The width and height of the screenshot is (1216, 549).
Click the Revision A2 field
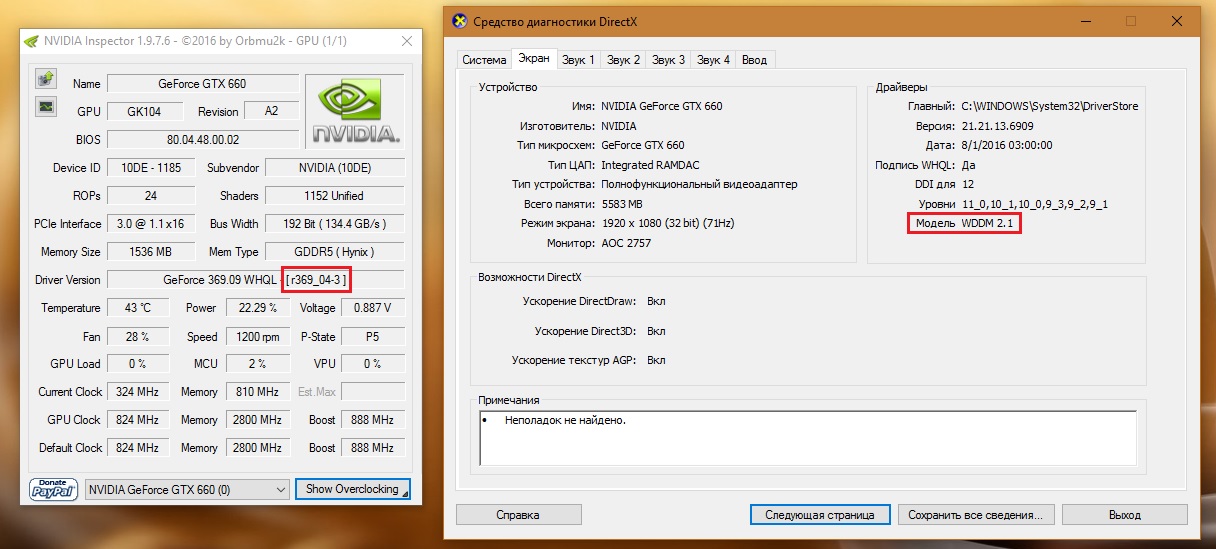(271, 112)
